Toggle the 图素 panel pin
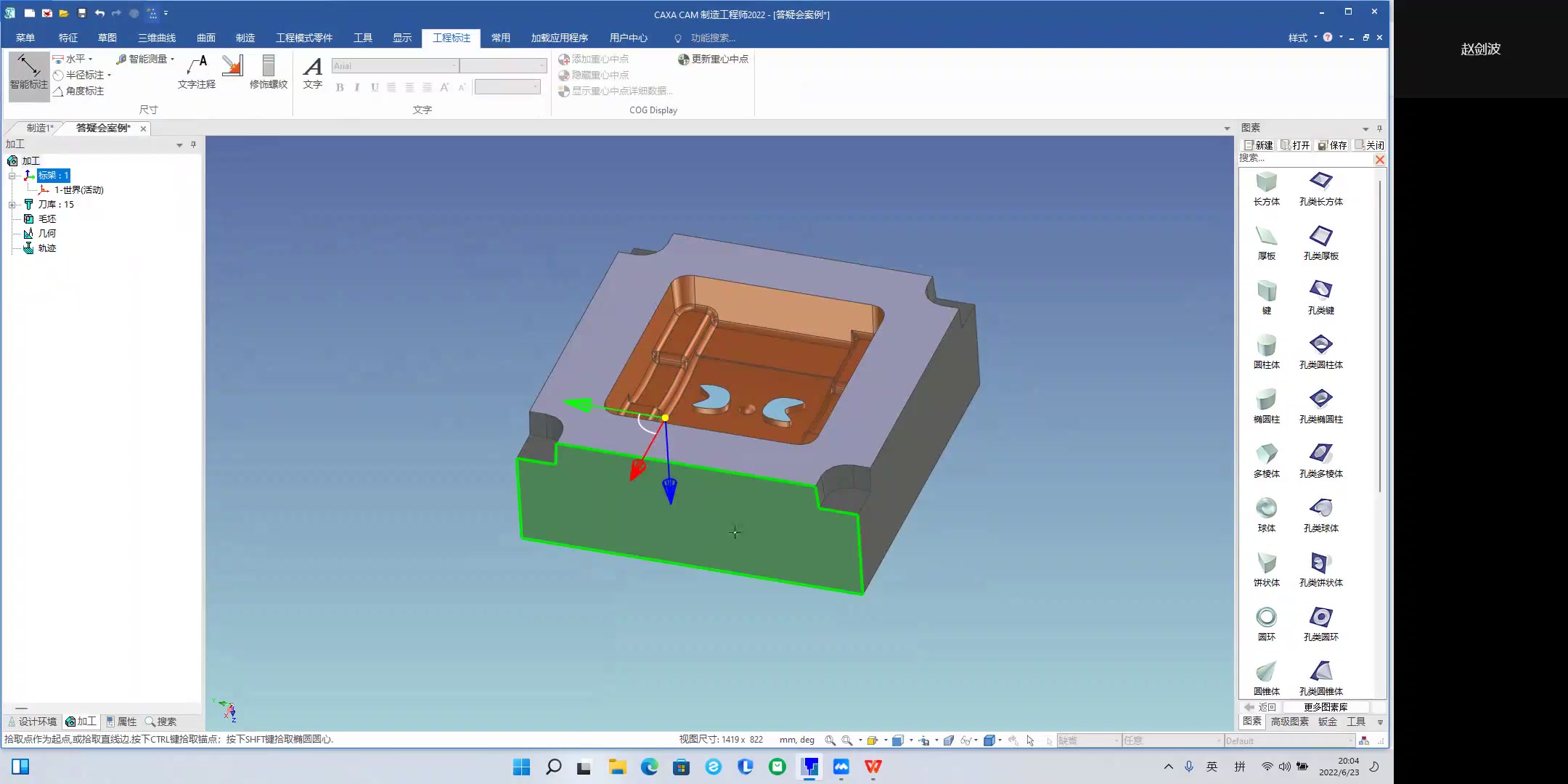1568x784 pixels. click(x=1379, y=128)
